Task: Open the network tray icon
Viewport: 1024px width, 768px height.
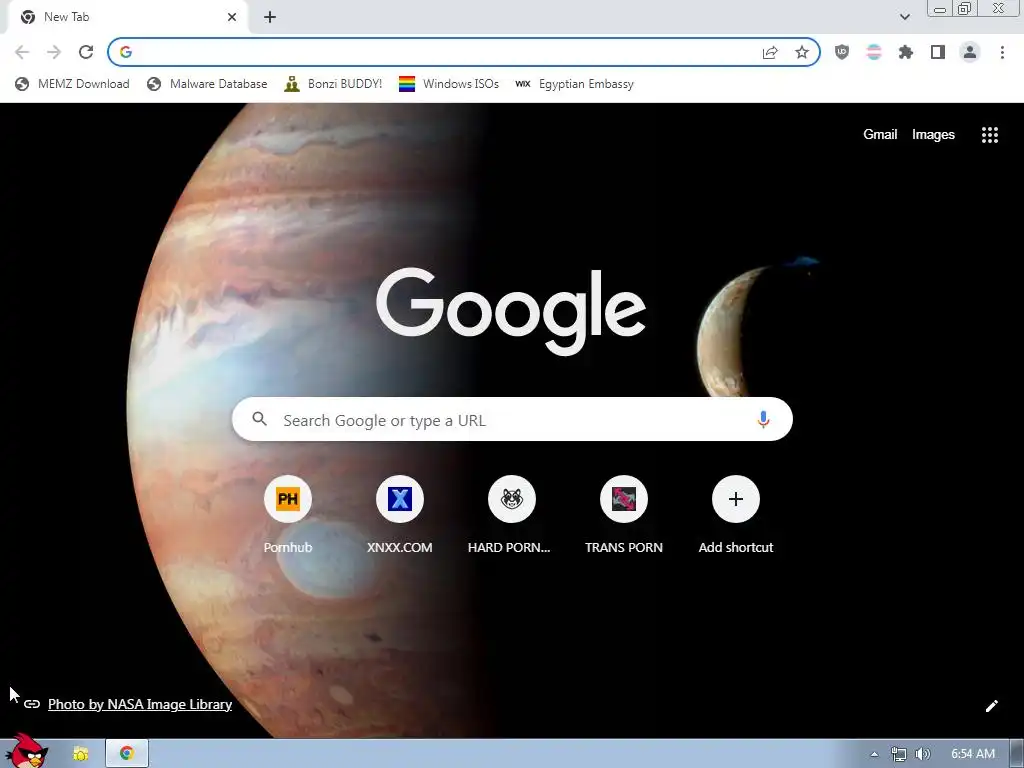Action: 899,754
